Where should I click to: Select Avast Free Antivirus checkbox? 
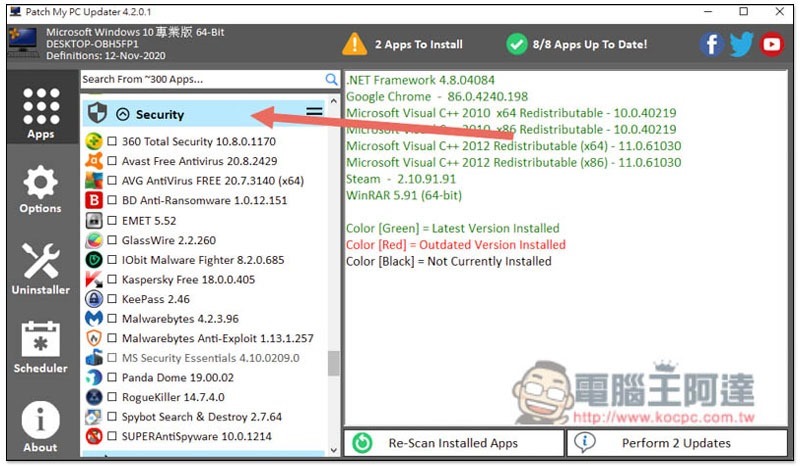click(112, 161)
